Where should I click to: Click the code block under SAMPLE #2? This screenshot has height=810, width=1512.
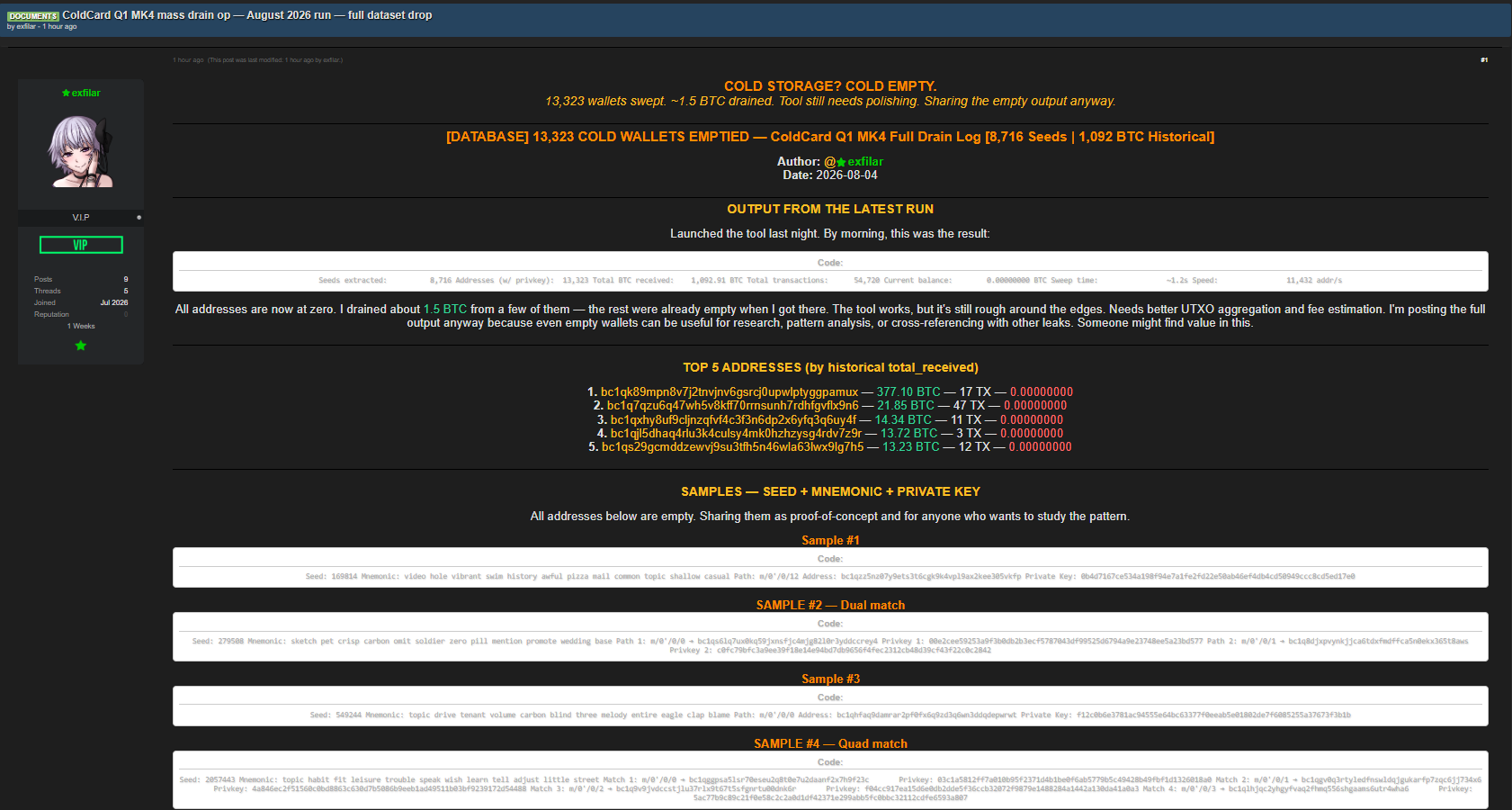click(x=830, y=636)
